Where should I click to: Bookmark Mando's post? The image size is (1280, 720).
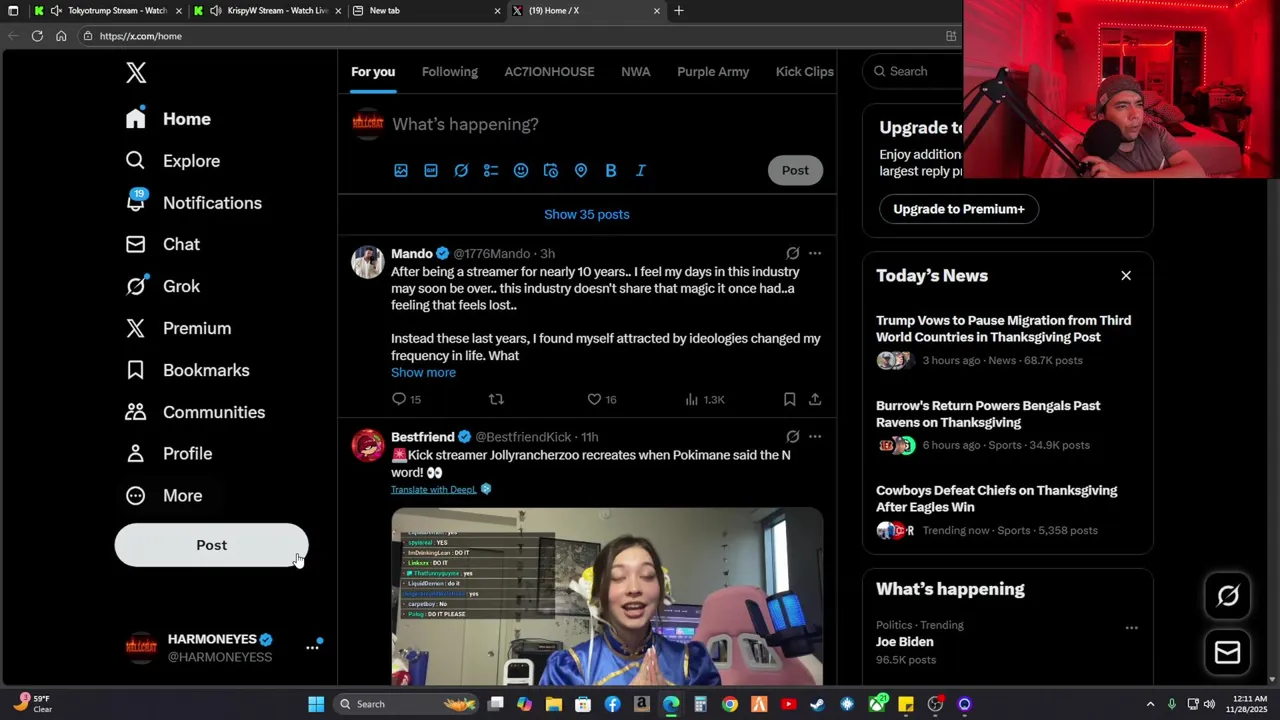(x=789, y=399)
